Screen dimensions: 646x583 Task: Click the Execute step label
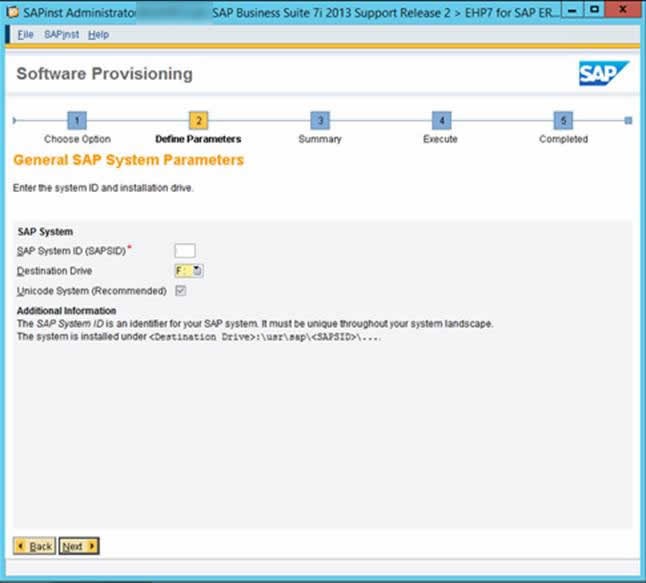tap(440, 139)
